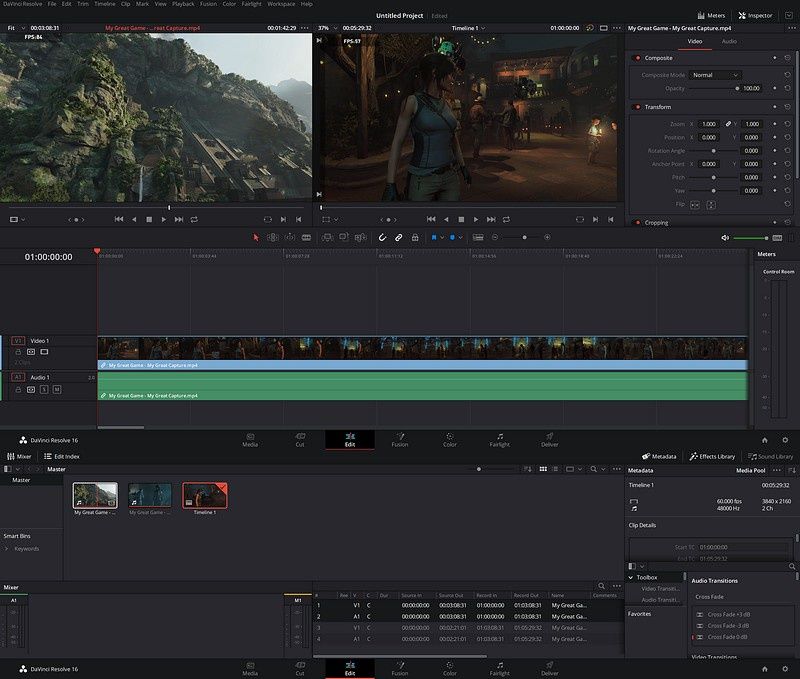800x679 pixels.
Task: Disable the Composite section toggle
Action: tap(637, 58)
